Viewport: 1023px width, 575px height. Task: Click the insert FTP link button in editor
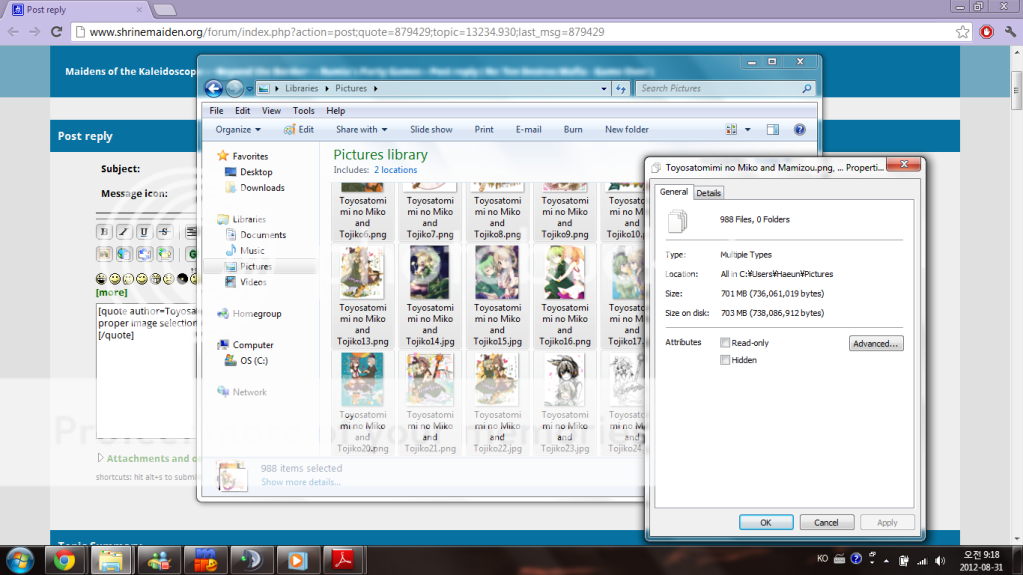click(164, 254)
